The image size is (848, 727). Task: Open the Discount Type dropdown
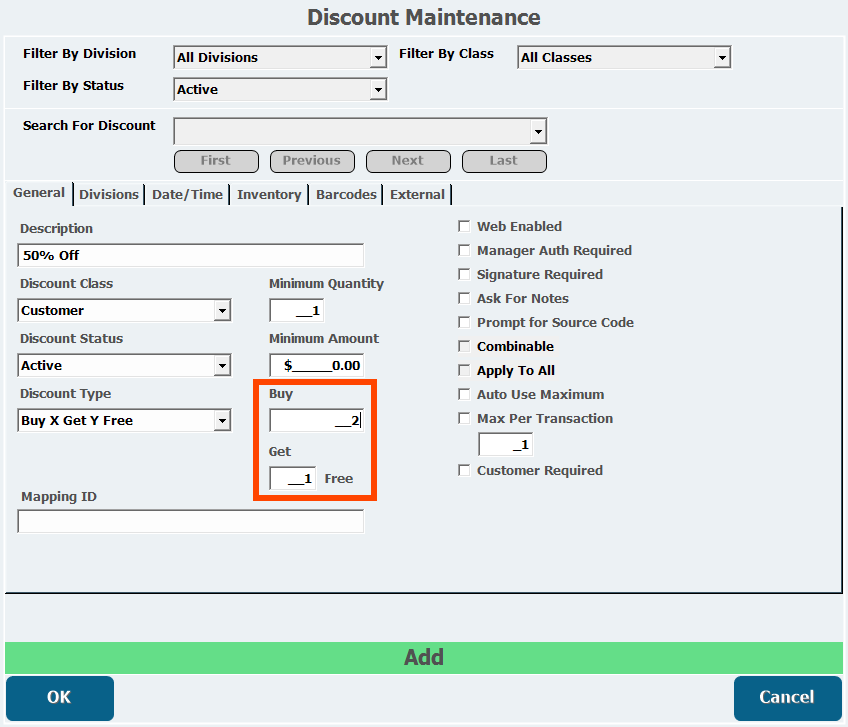(124, 420)
